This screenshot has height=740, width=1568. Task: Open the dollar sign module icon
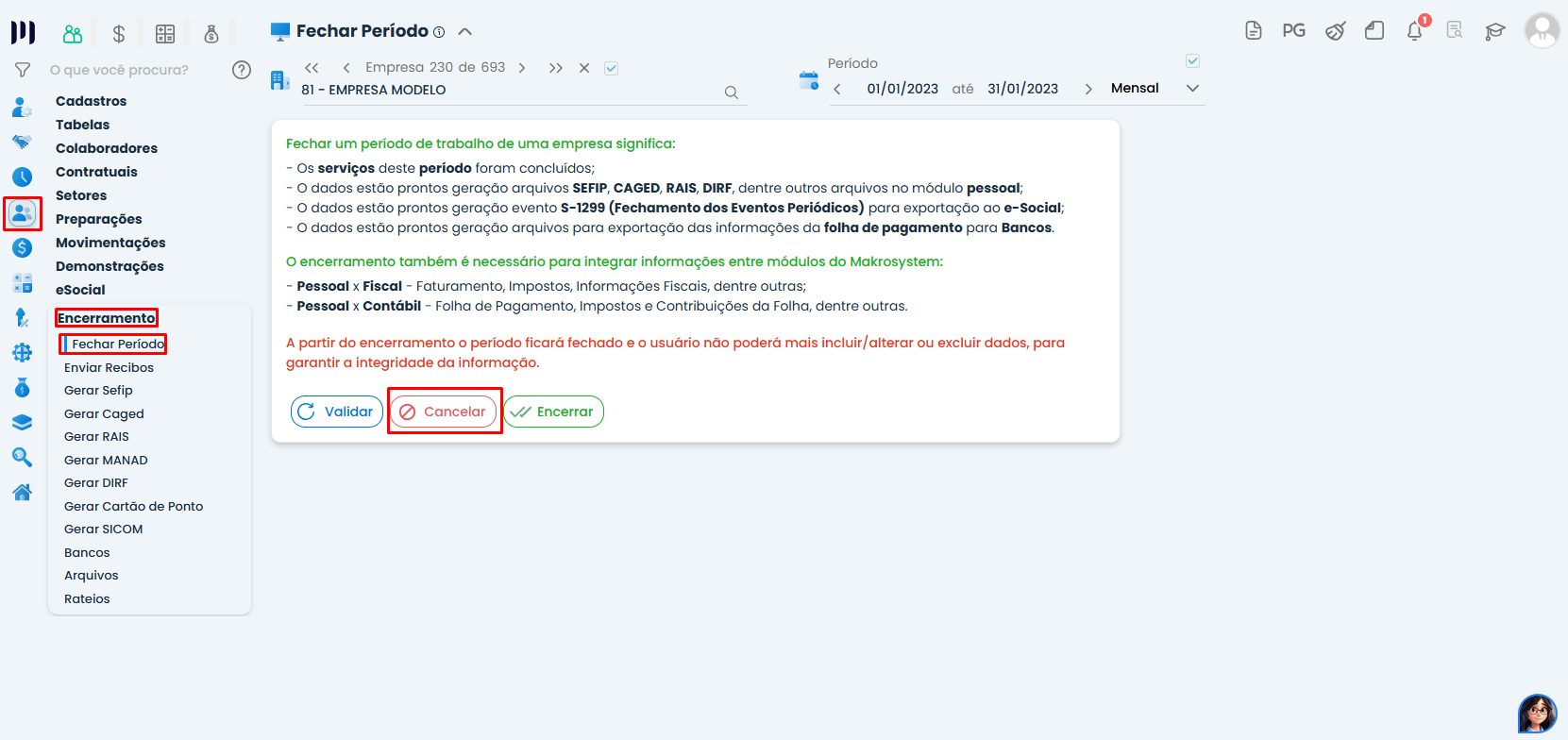click(x=119, y=34)
